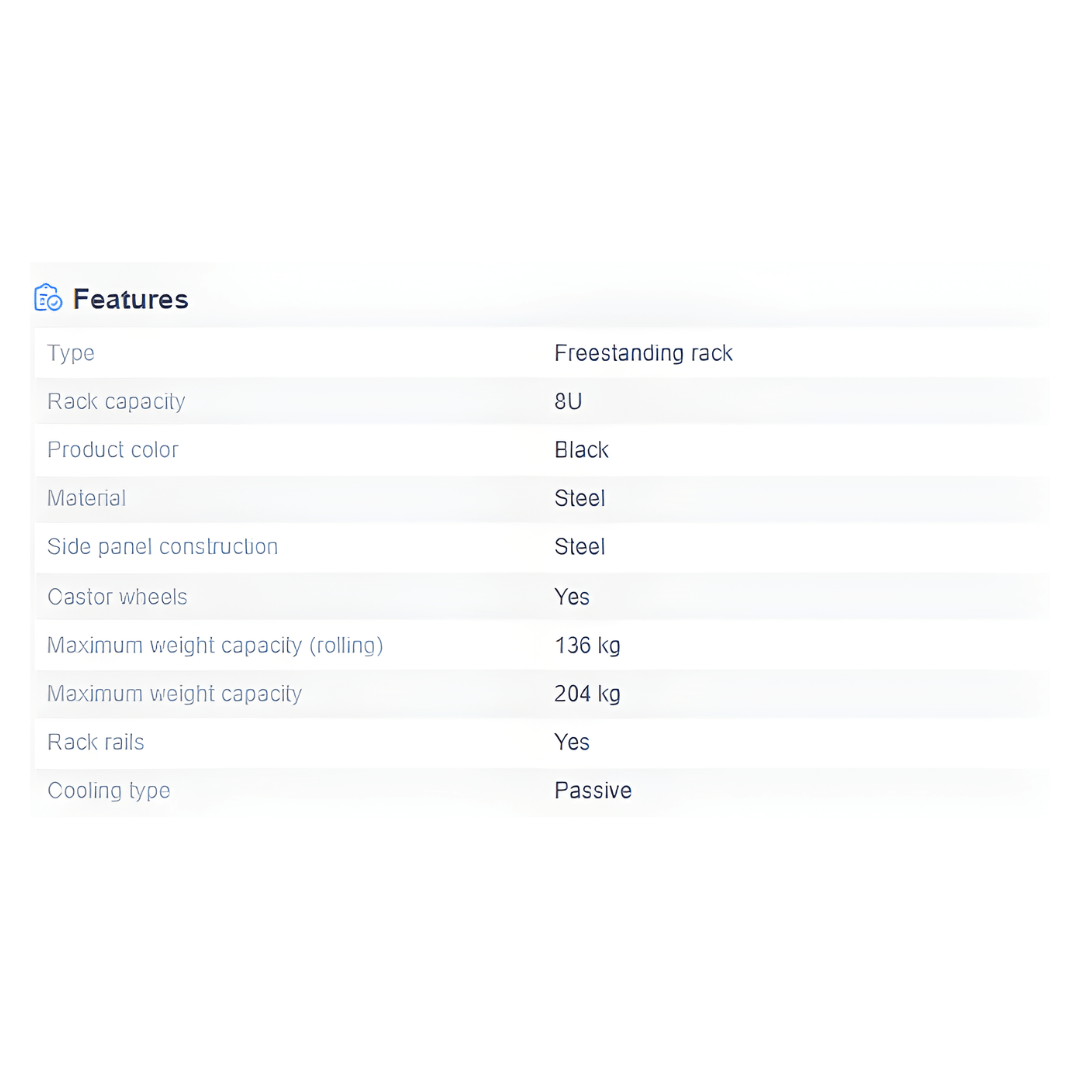
Task: Click the Freestanding rack value
Action: (x=643, y=353)
